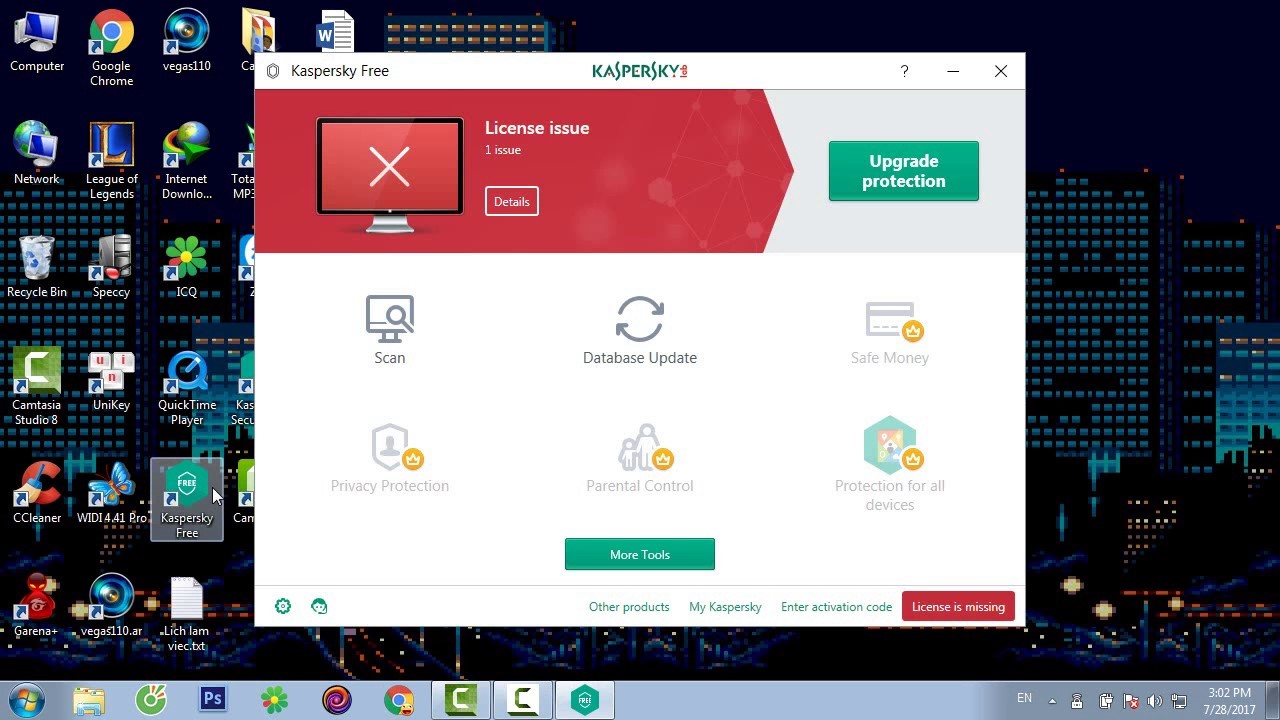1280x720 pixels.
Task: Open the support agent face icon
Action: tap(319, 606)
